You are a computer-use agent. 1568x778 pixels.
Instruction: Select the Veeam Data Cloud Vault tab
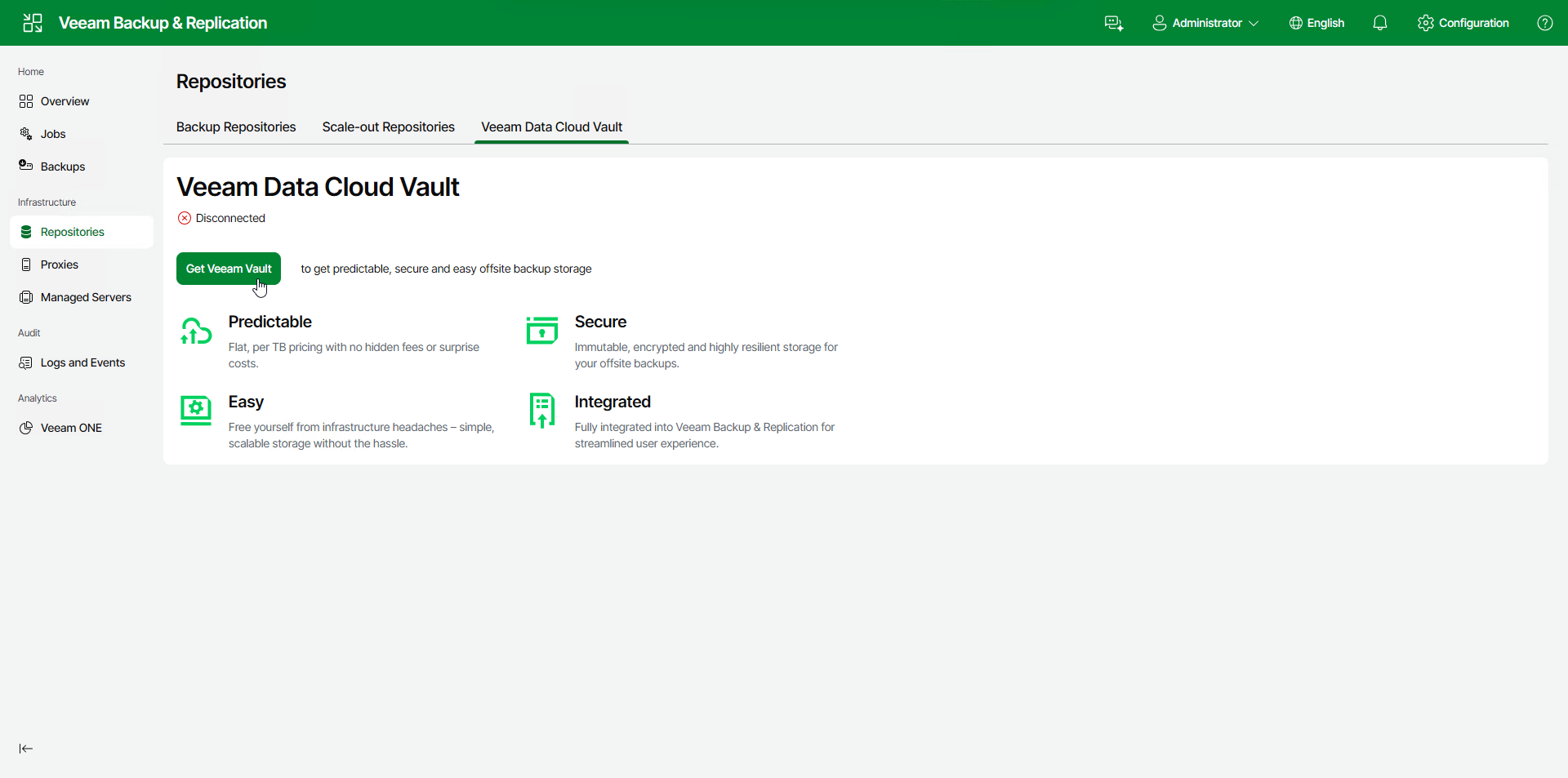tap(552, 127)
